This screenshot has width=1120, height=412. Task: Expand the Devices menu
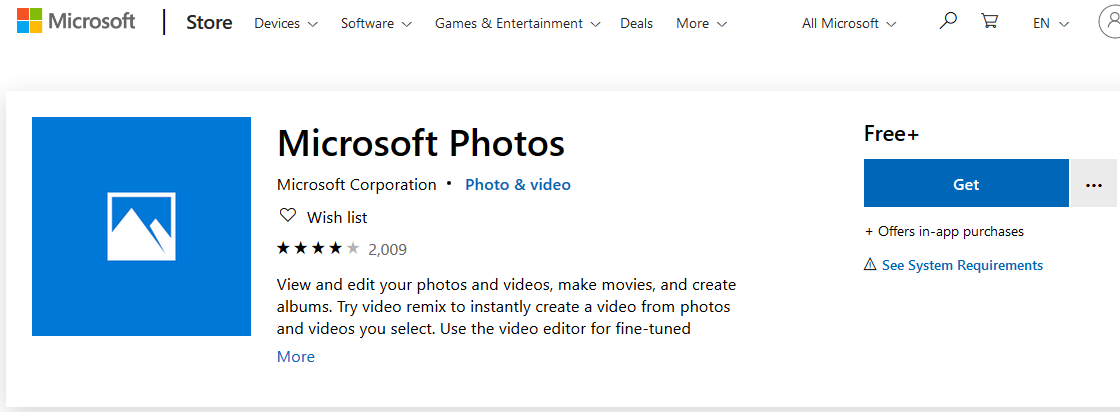[286, 24]
